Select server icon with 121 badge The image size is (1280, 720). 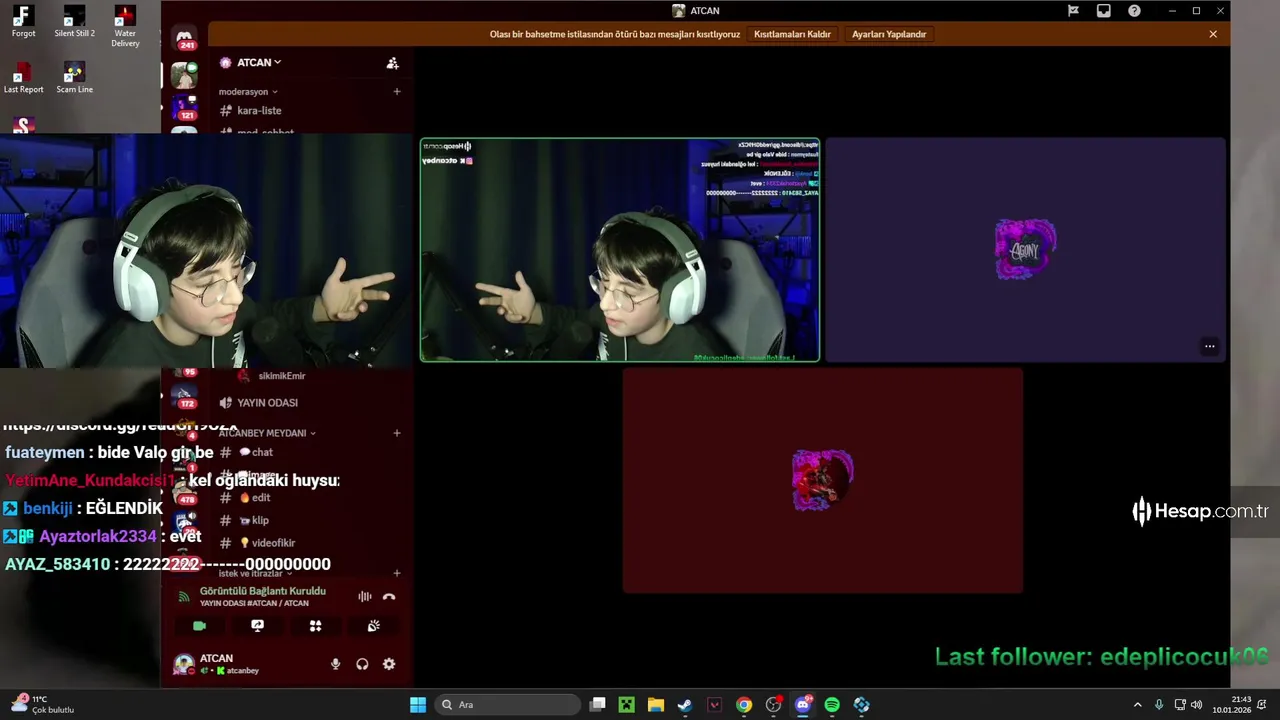(x=184, y=106)
